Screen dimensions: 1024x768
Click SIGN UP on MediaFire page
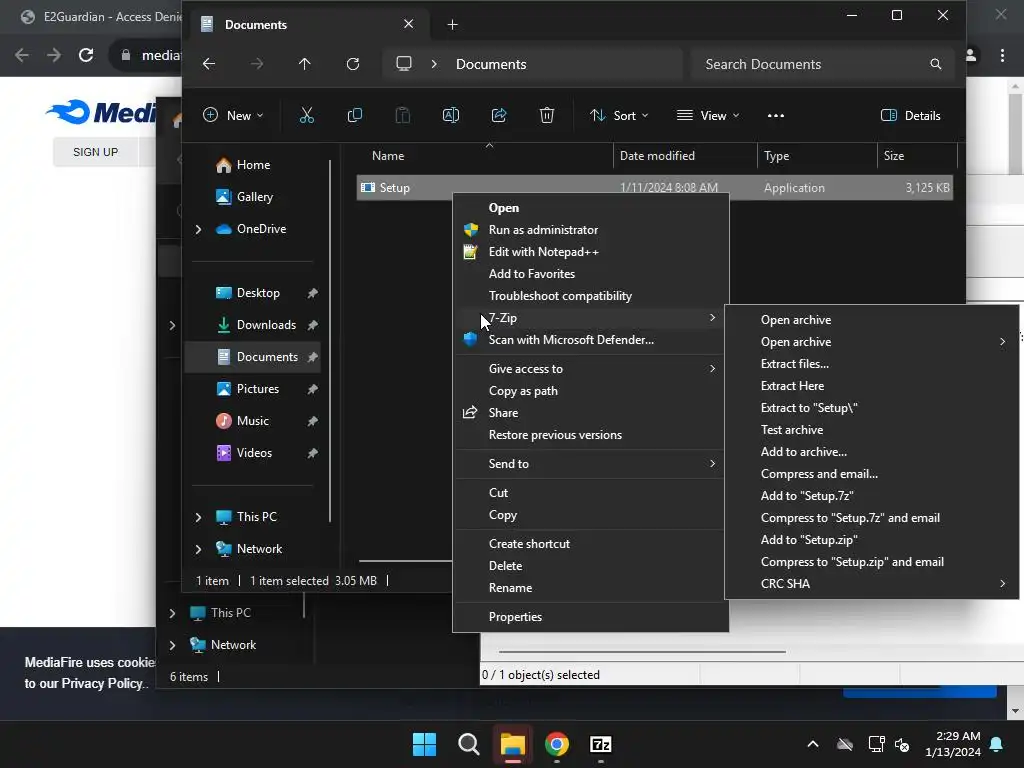[x=95, y=152]
